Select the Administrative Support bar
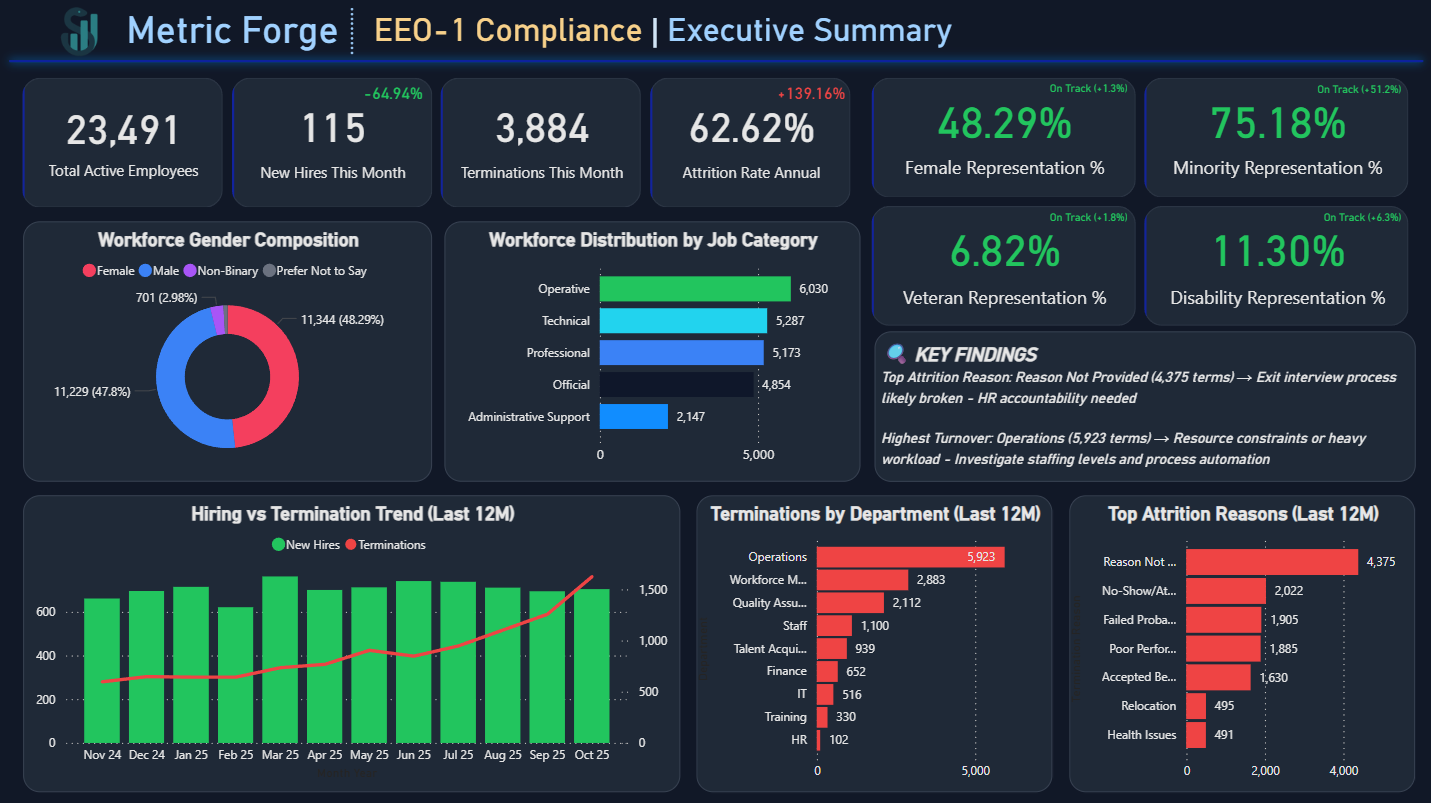 click(x=633, y=416)
